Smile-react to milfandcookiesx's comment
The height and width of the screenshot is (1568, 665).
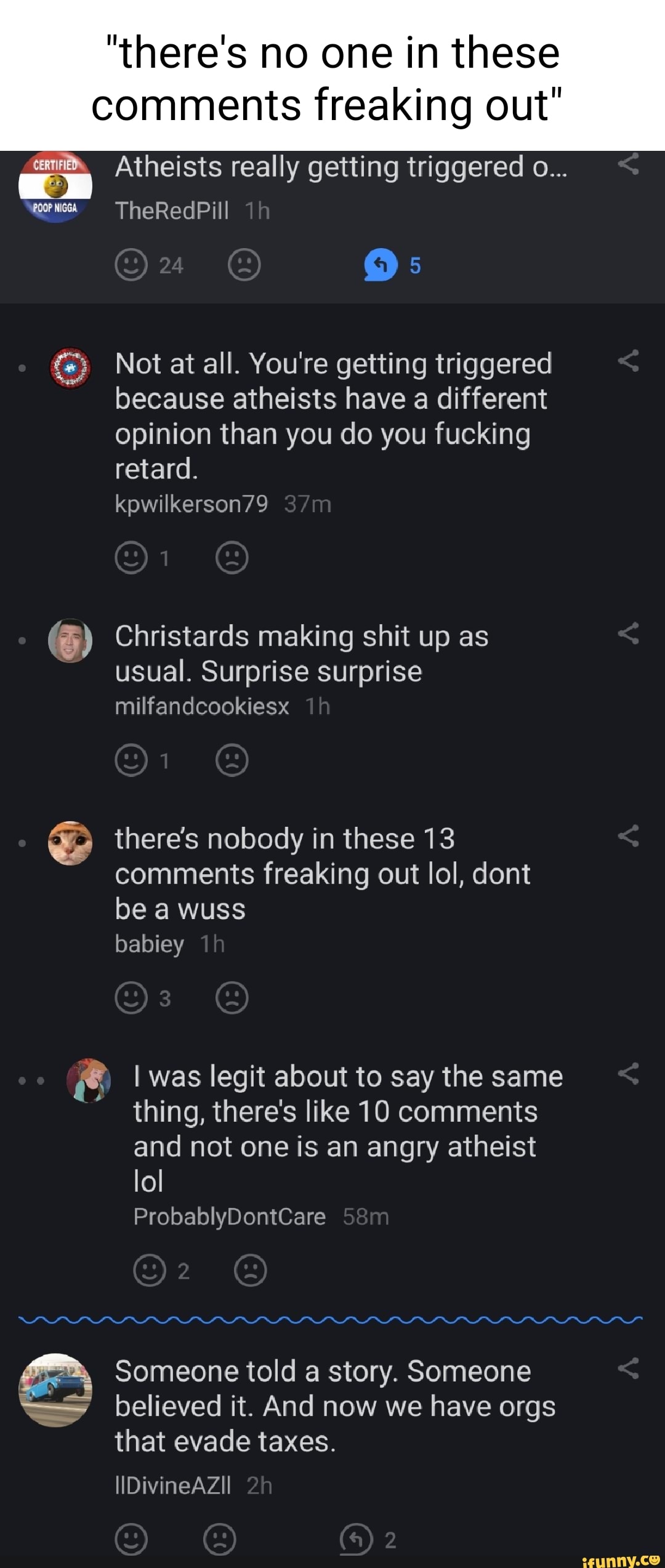coord(131,760)
